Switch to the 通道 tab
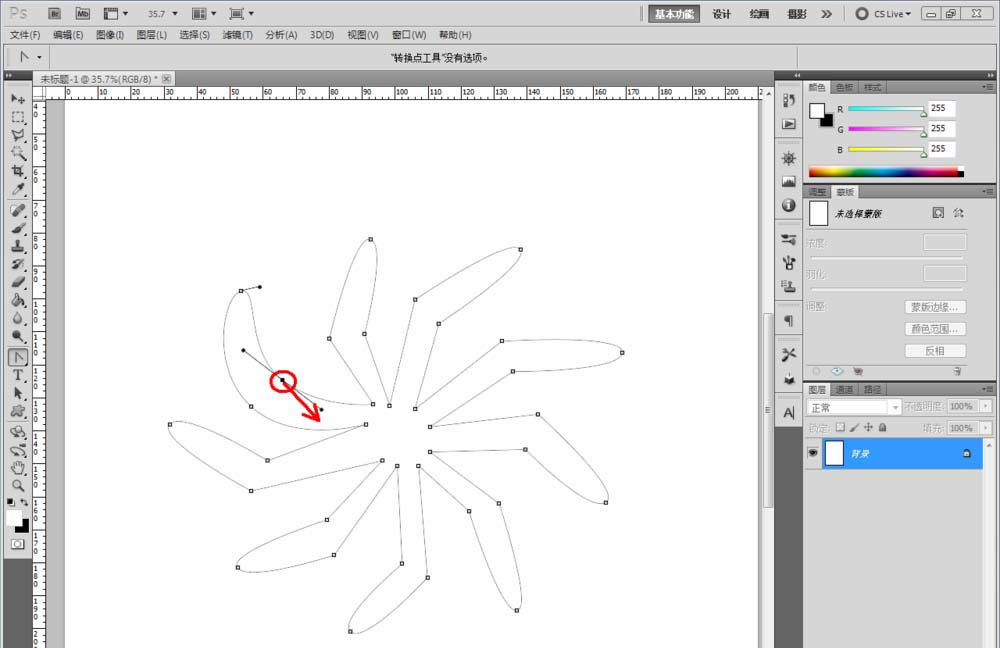 pos(844,389)
